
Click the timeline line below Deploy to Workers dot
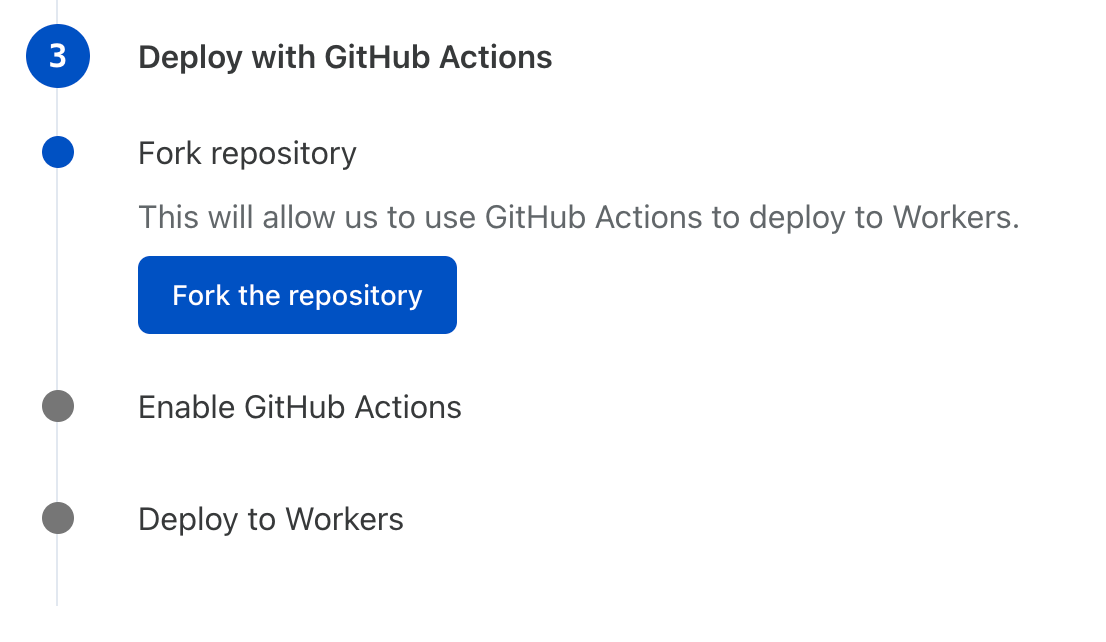click(57, 570)
